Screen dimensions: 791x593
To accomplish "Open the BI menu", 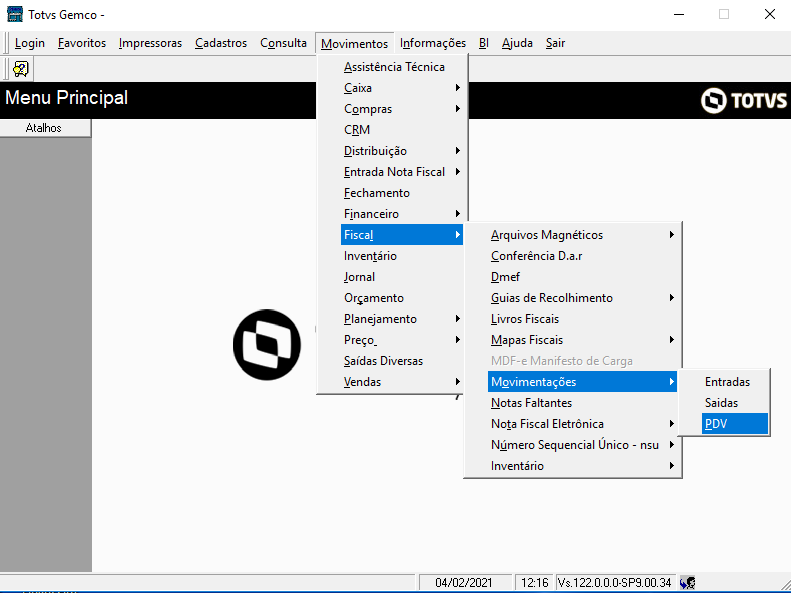I will tap(483, 43).
